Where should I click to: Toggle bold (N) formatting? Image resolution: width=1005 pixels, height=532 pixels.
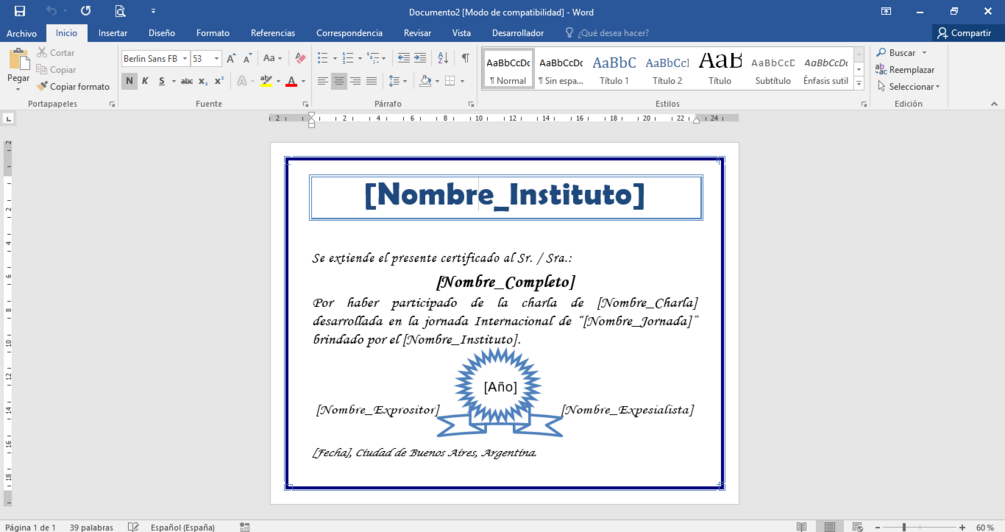tap(129, 81)
